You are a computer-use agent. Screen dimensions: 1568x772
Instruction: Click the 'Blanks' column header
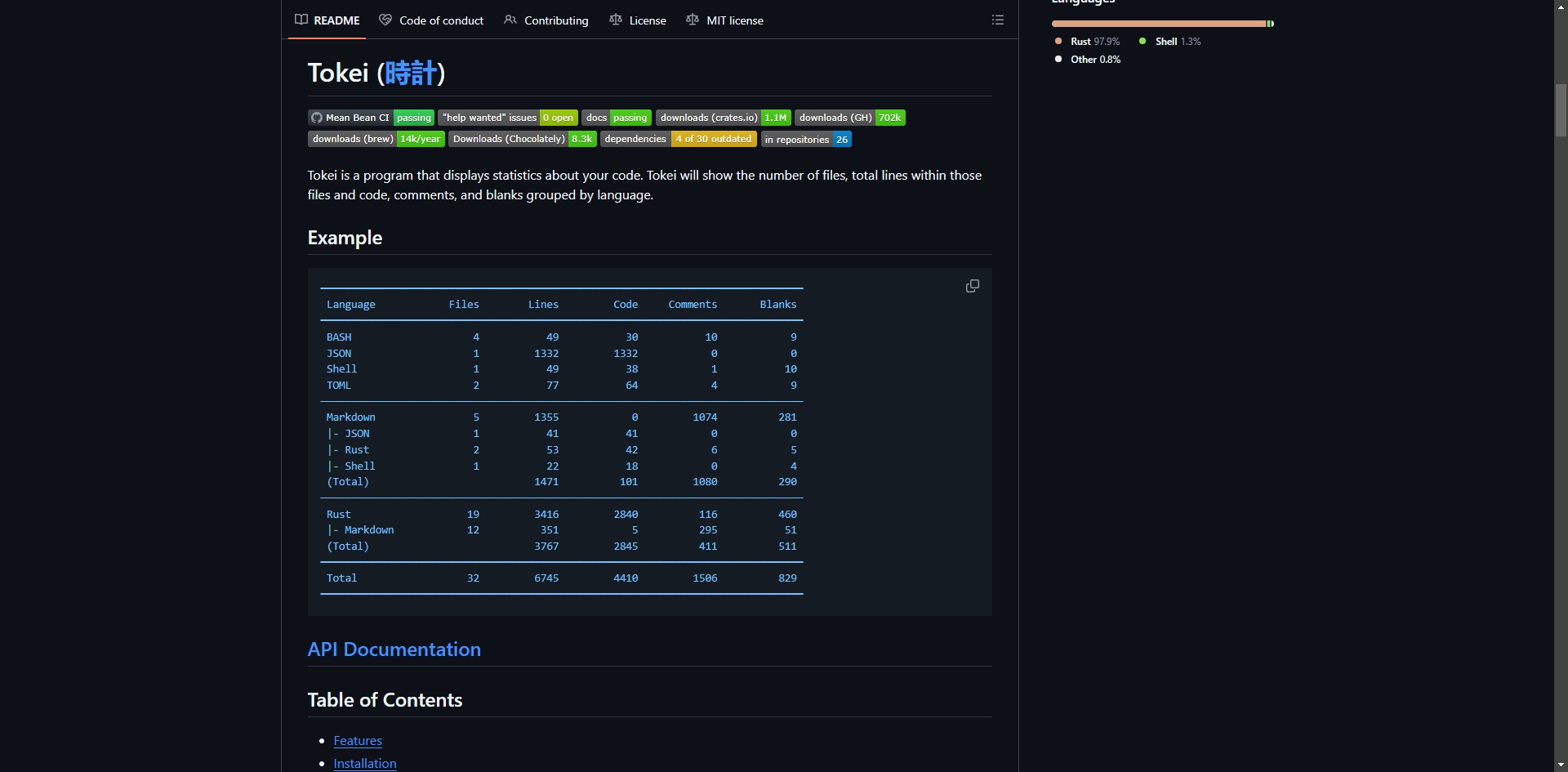778,305
